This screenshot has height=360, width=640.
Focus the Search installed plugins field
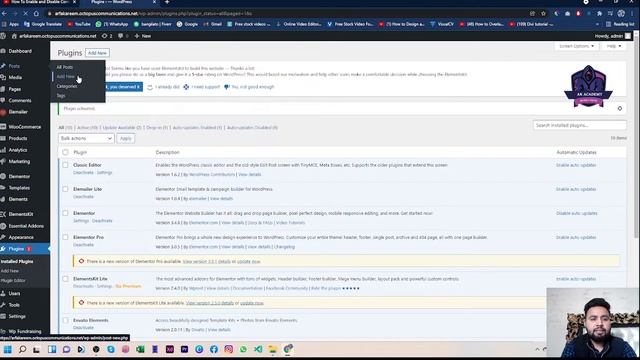pyautogui.click(x=580, y=126)
